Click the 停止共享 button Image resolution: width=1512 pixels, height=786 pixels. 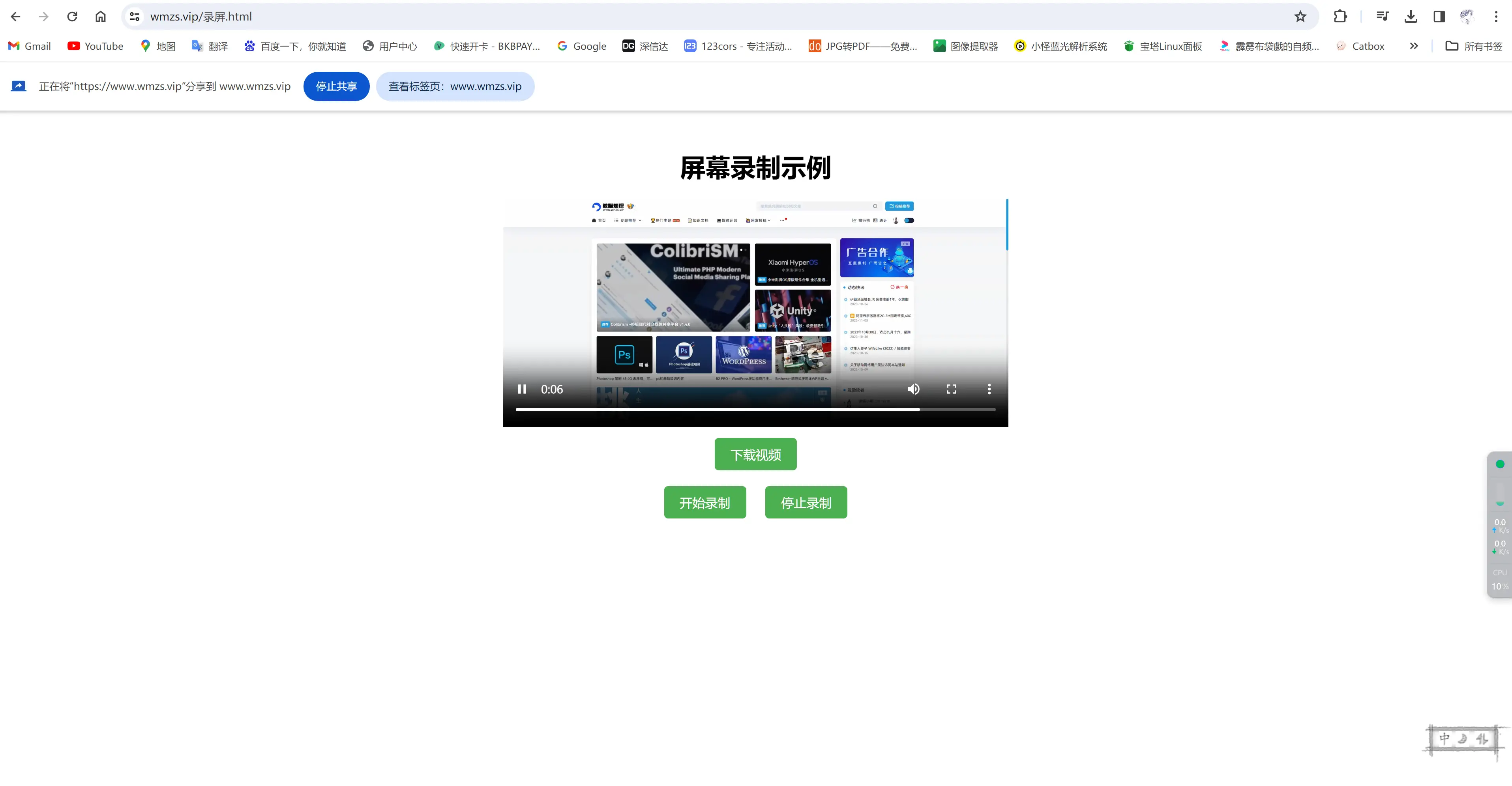[336, 86]
